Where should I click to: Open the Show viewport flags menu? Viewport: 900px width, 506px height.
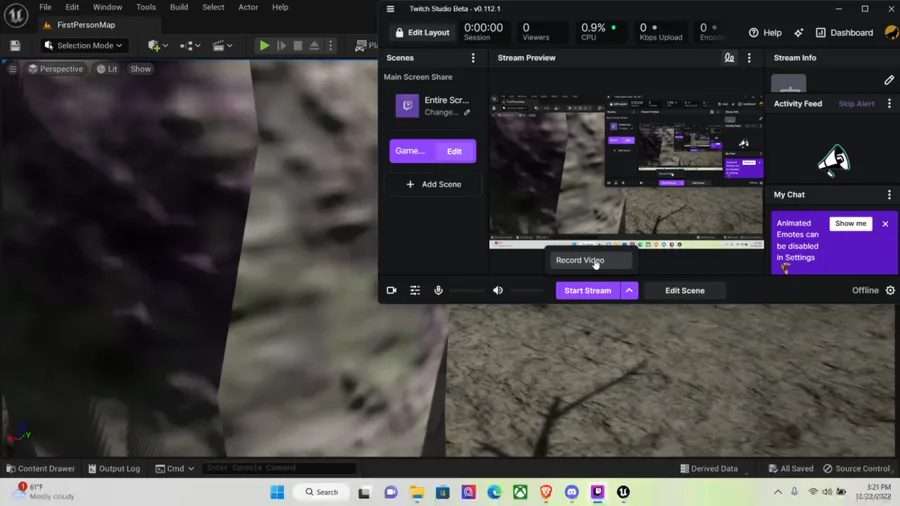[x=140, y=69]
